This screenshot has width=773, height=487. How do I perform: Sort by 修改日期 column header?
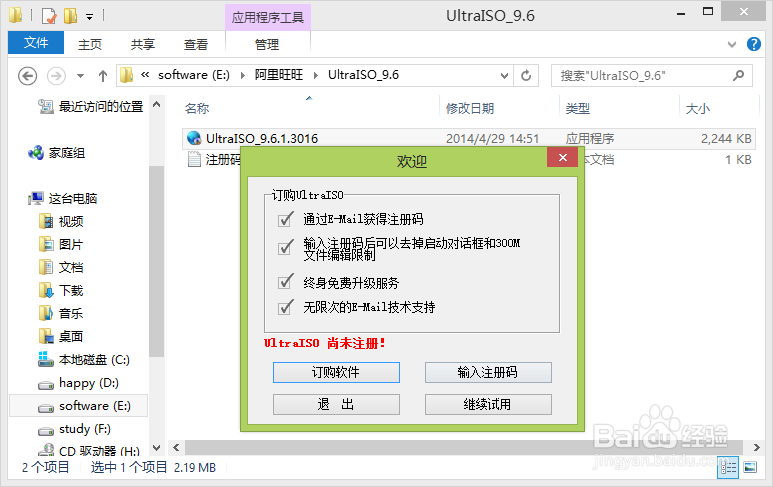coord(470,108)
